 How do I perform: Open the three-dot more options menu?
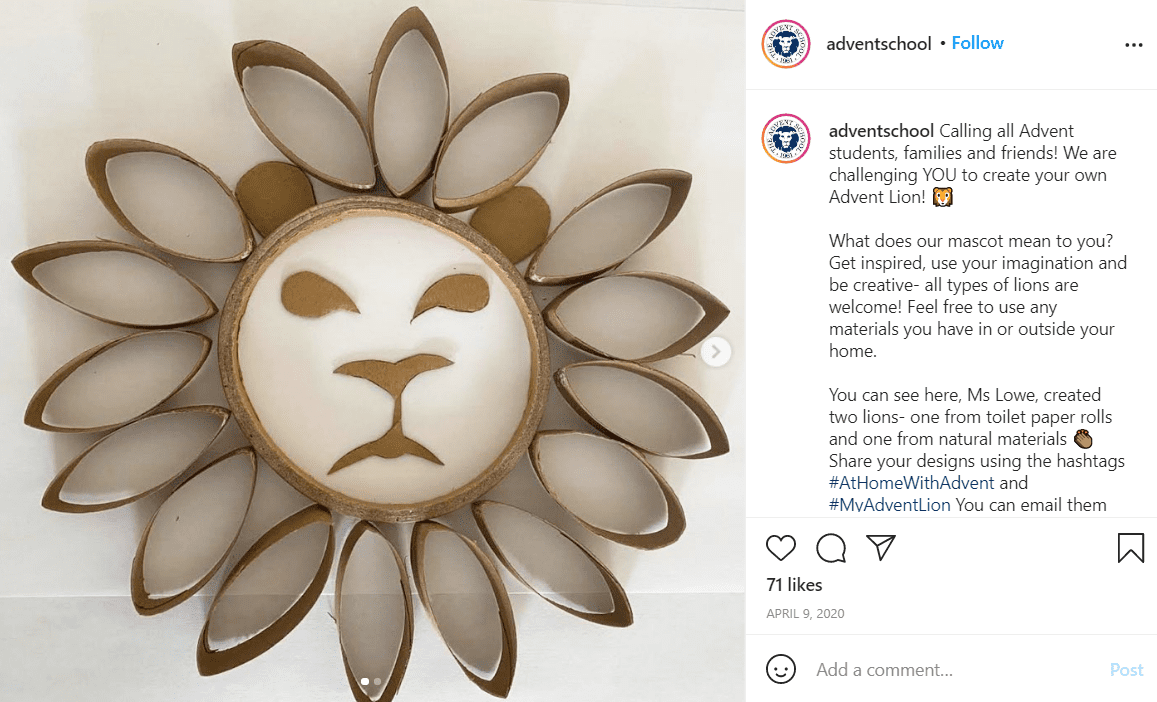(1133, 45)
